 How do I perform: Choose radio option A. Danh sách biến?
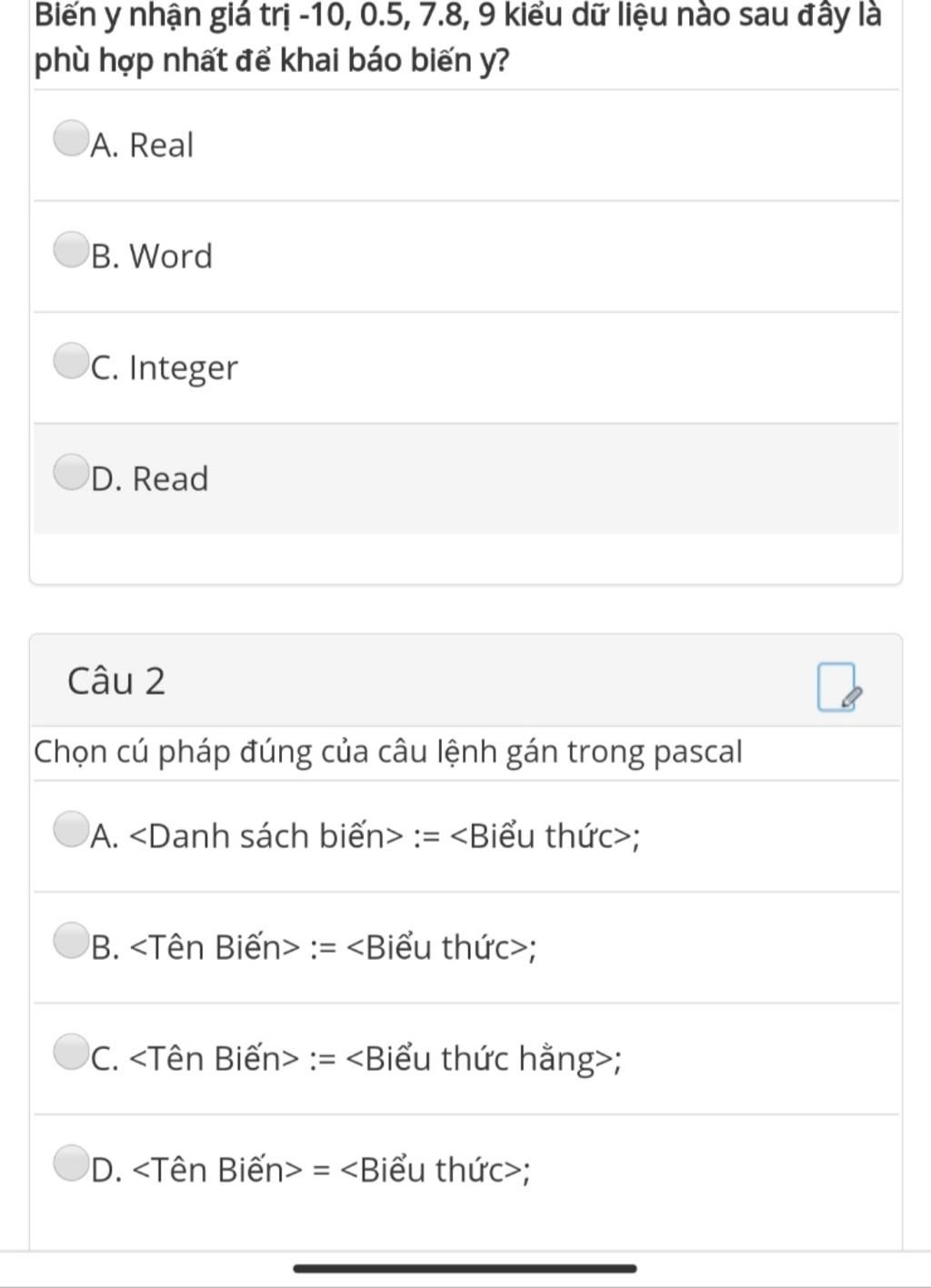[70, 829]
